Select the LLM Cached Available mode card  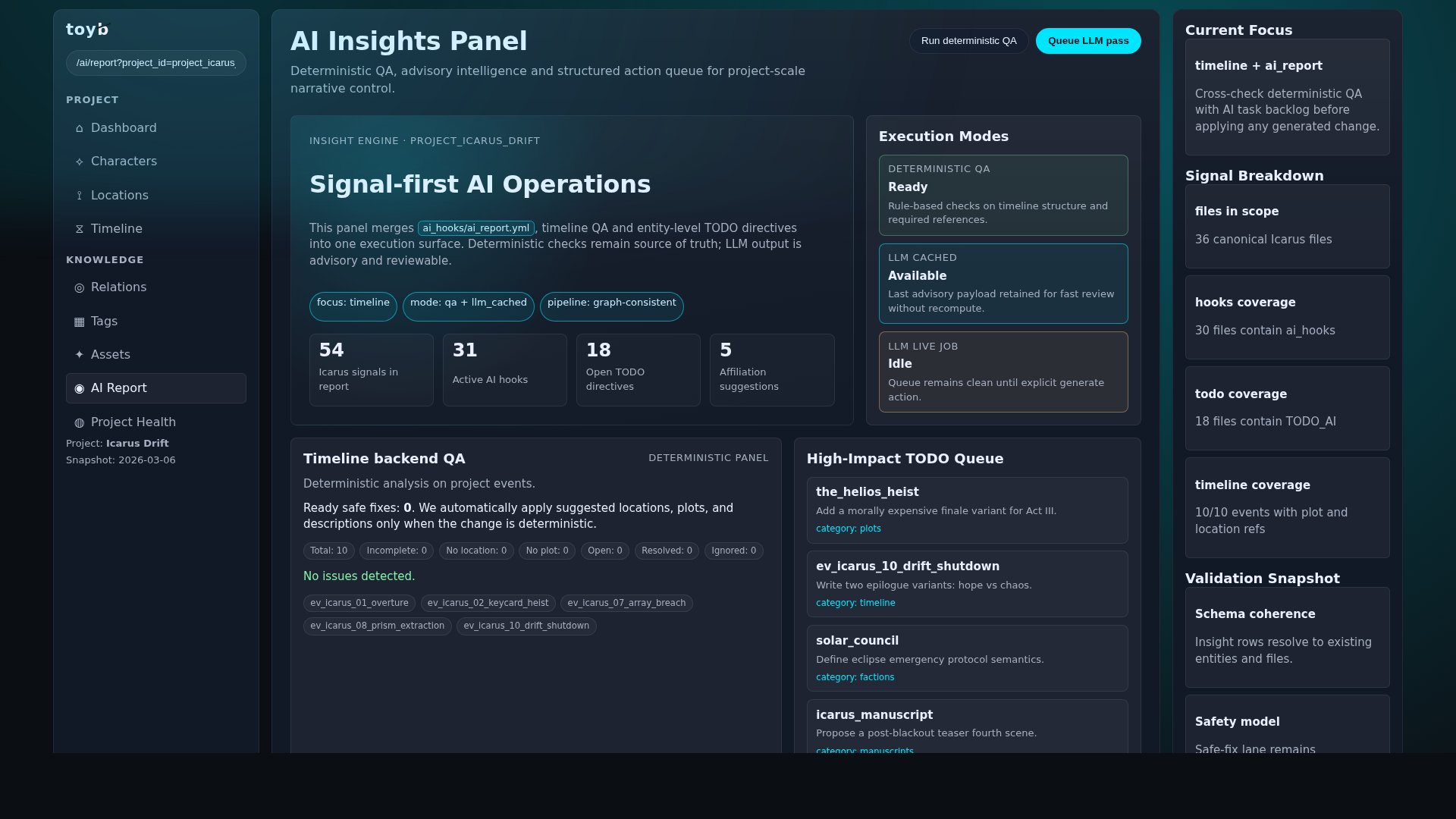(x=1003, y=284)
